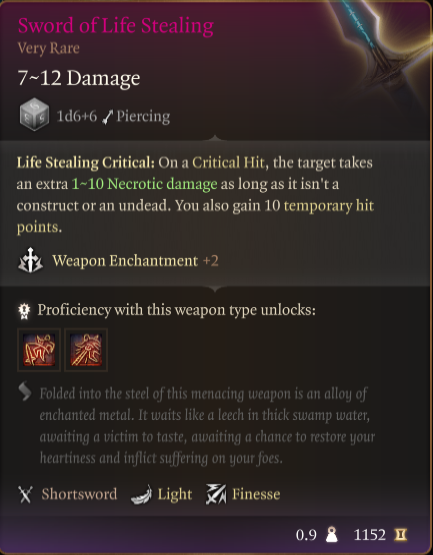This screenshot has height=555, width=433.
Task: Select the first red weapon action icon
Action: (39, 350)
